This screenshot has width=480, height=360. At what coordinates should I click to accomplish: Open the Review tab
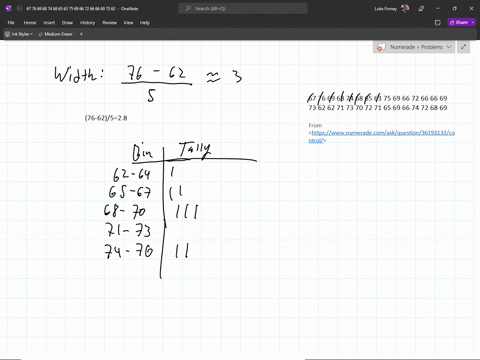click(x=110, y=23)
